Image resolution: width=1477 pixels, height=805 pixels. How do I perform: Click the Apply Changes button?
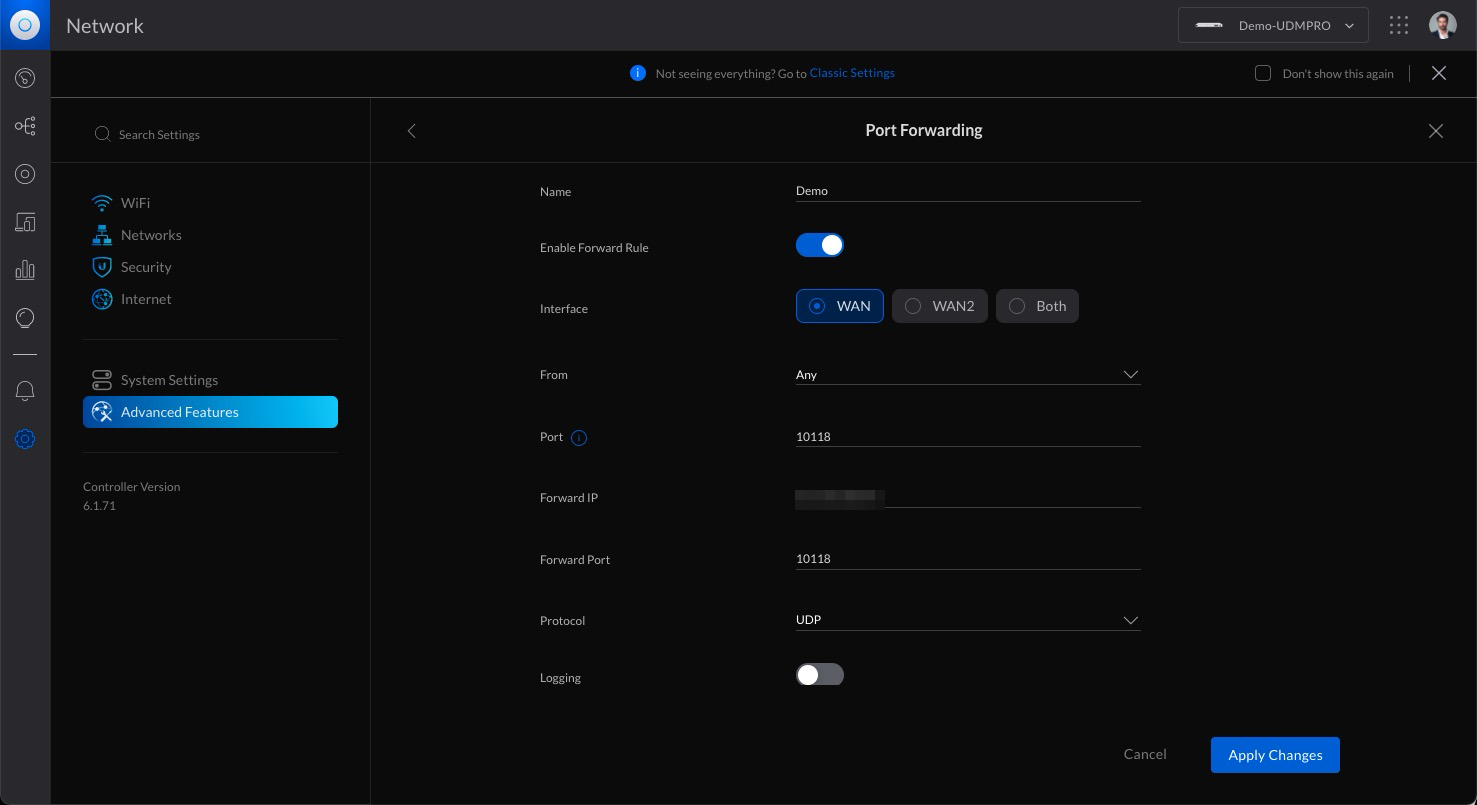coord(1275,755)
